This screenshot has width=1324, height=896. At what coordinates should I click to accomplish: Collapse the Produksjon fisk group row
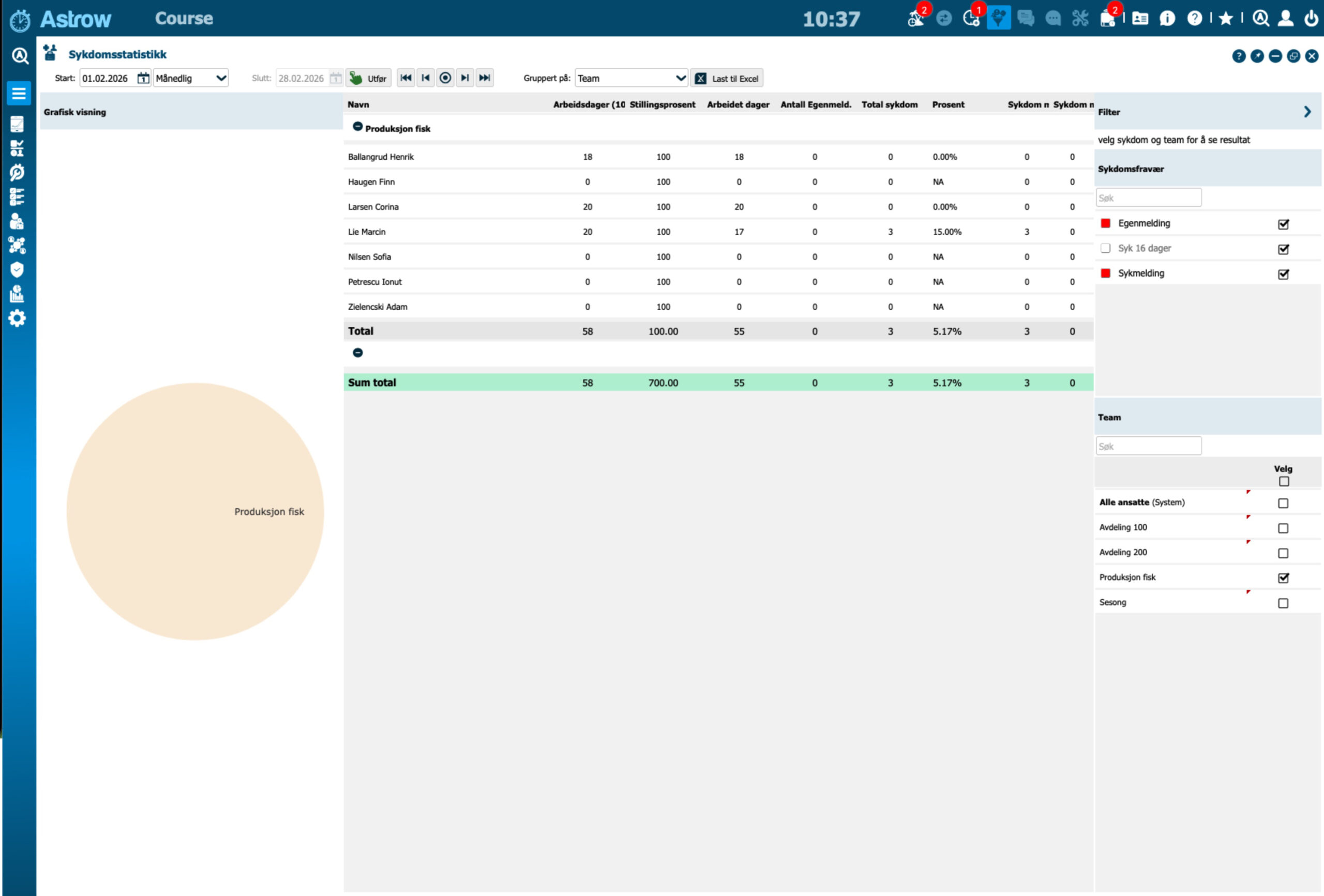358,127
